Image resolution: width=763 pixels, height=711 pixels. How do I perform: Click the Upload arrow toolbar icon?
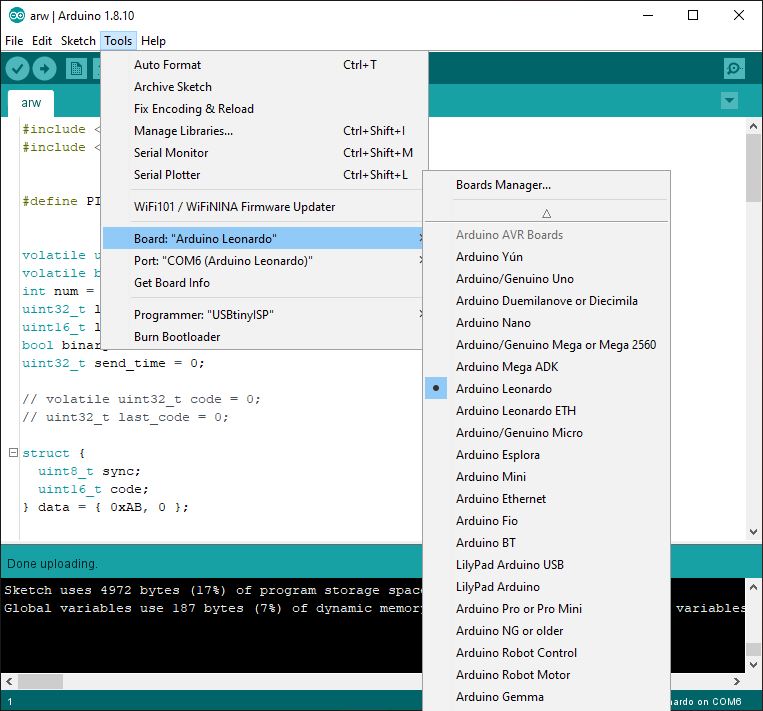point(44,69)
